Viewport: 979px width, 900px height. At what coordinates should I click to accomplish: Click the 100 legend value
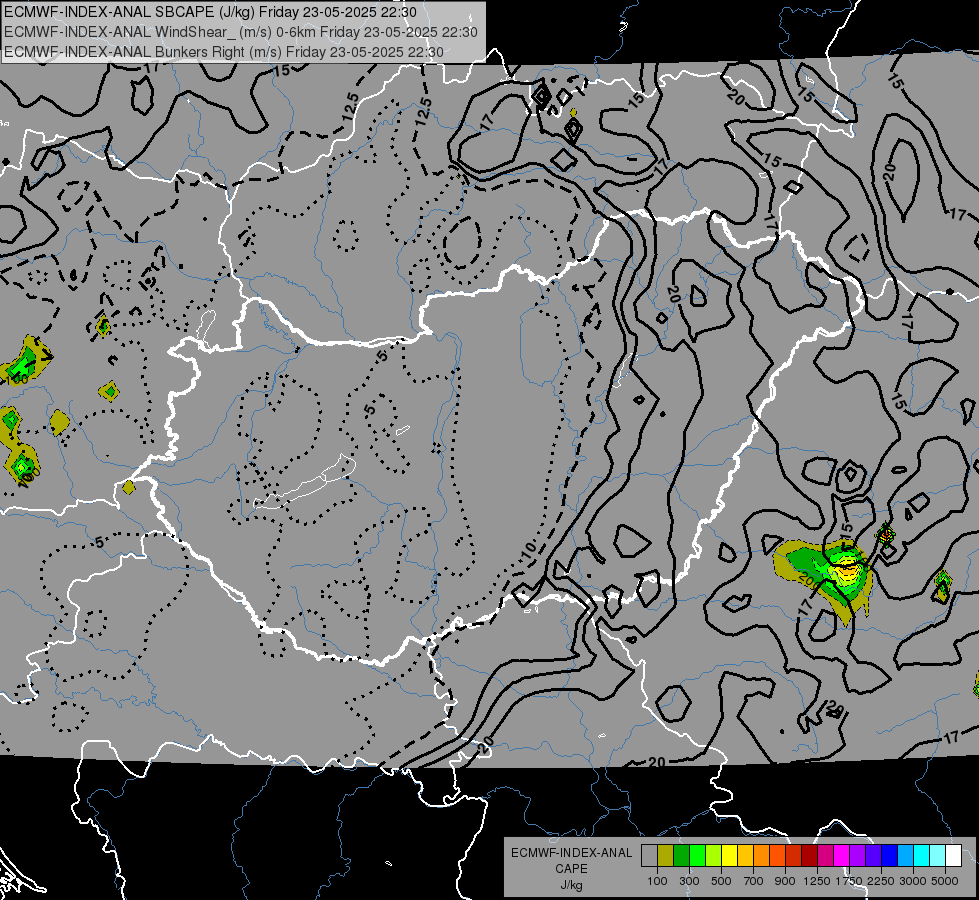pos(657,881)
